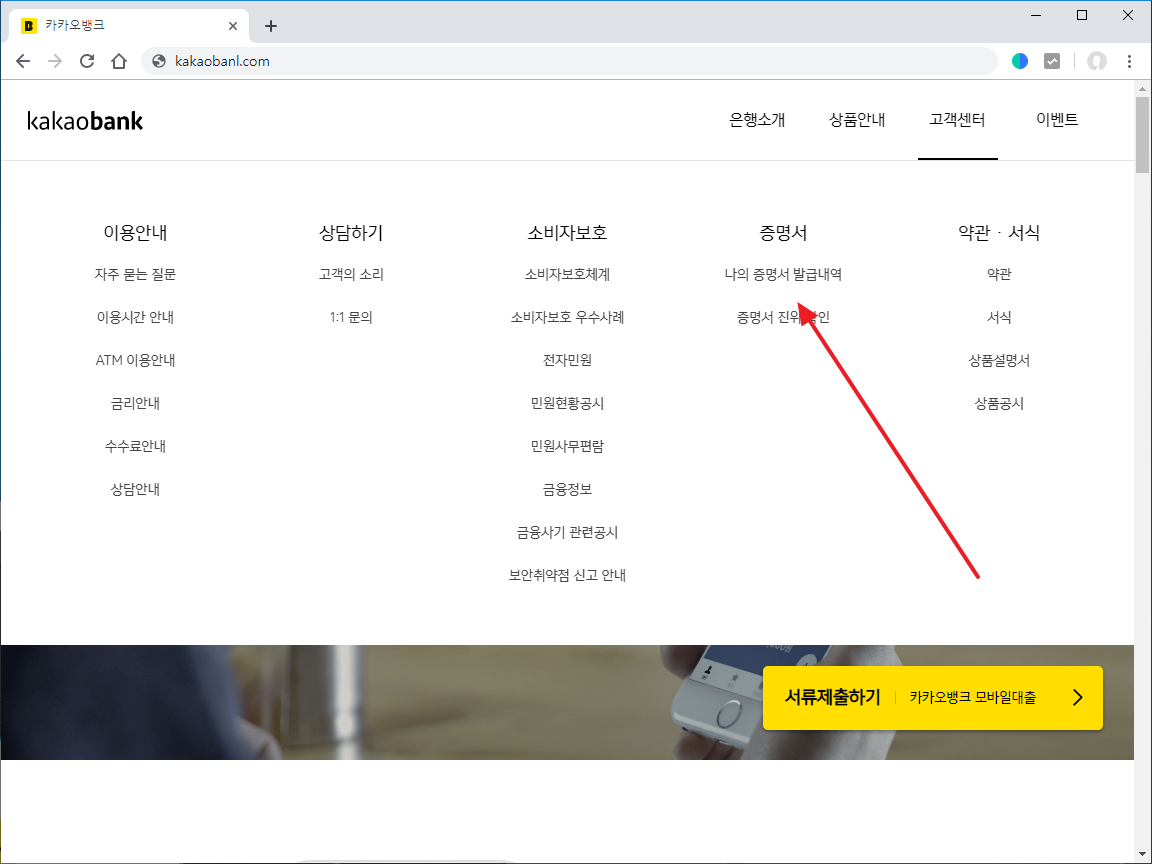Open the blue circular extension icon

coord(1020,61)
